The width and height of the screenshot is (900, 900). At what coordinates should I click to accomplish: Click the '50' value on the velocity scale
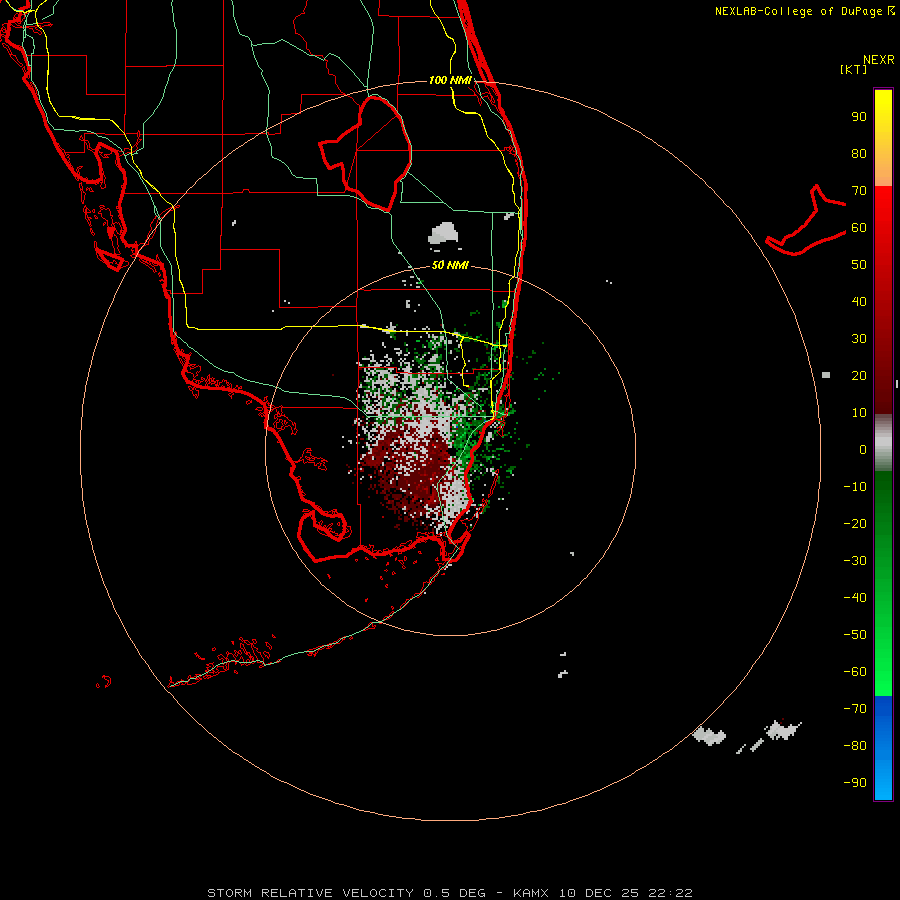[x=859, y=265]
